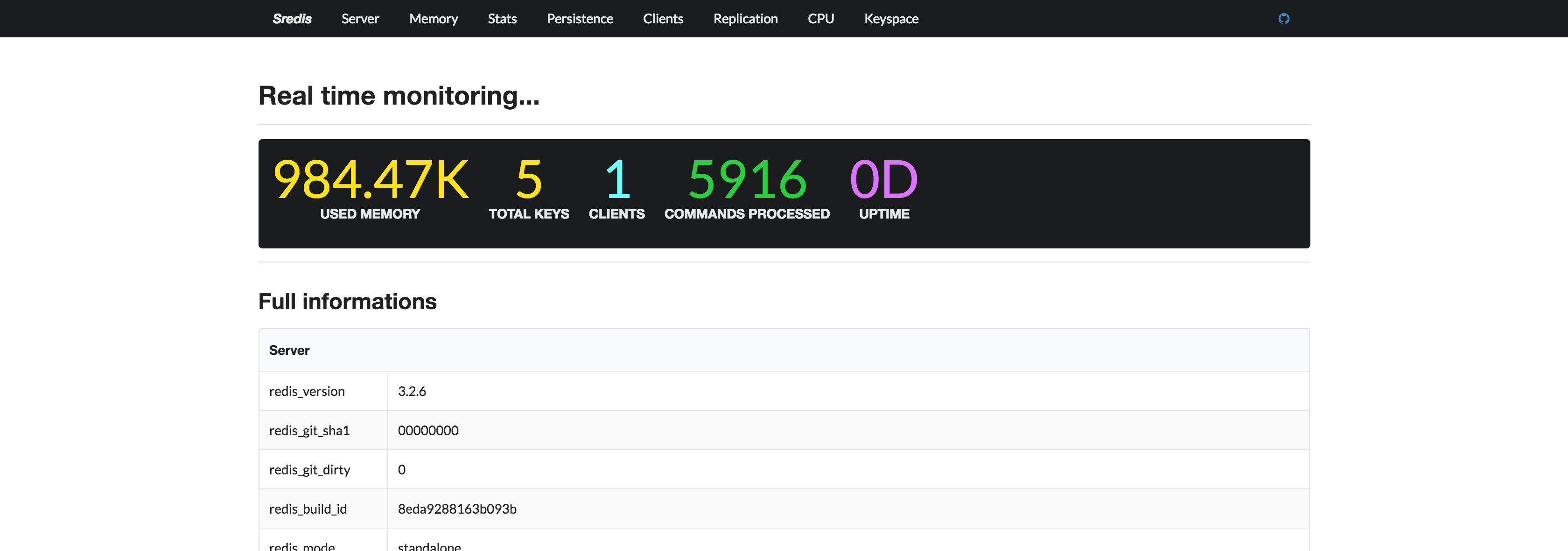Click the purple uptime 0D value
This screenshot has height=551, width=1568.
click(x=883, y=180)
